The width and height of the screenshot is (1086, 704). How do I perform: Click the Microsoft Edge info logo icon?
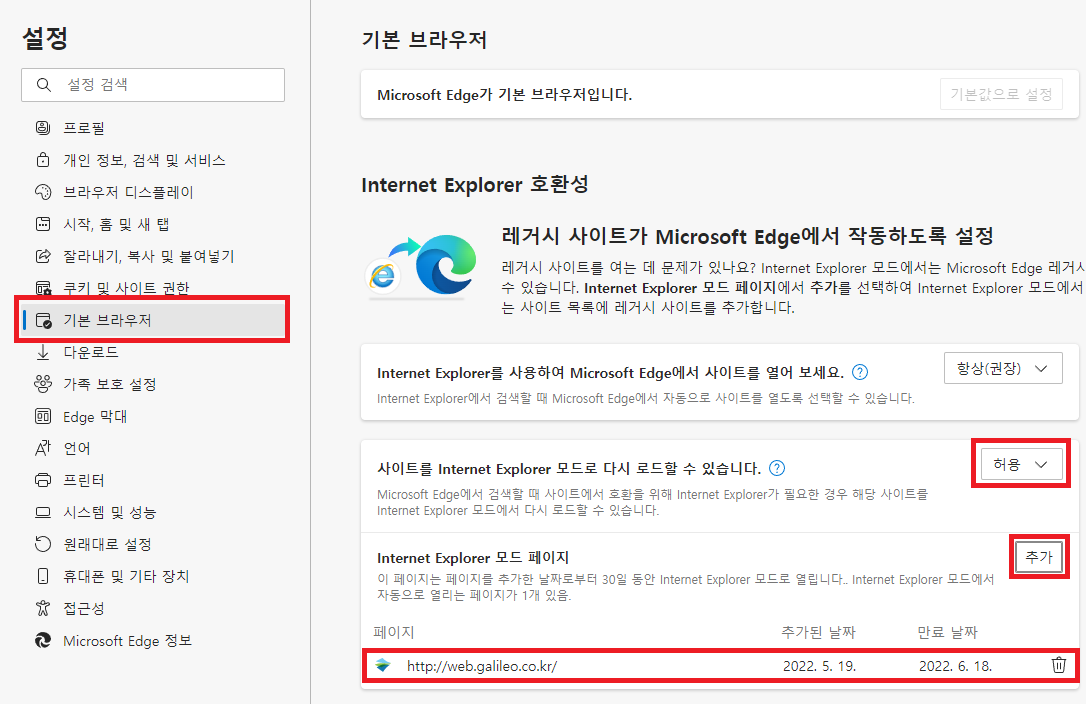pyautogui.click(x=42, y=640)
